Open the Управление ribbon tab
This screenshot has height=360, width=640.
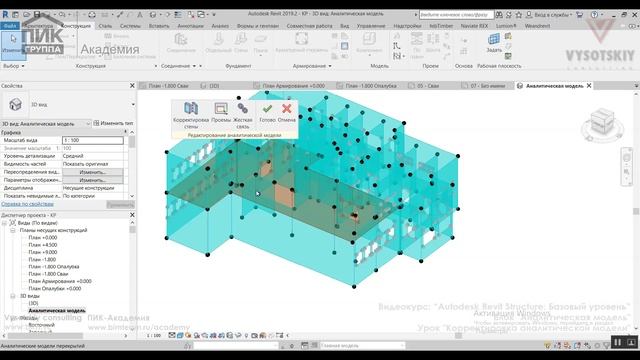(x=371, y=26)
